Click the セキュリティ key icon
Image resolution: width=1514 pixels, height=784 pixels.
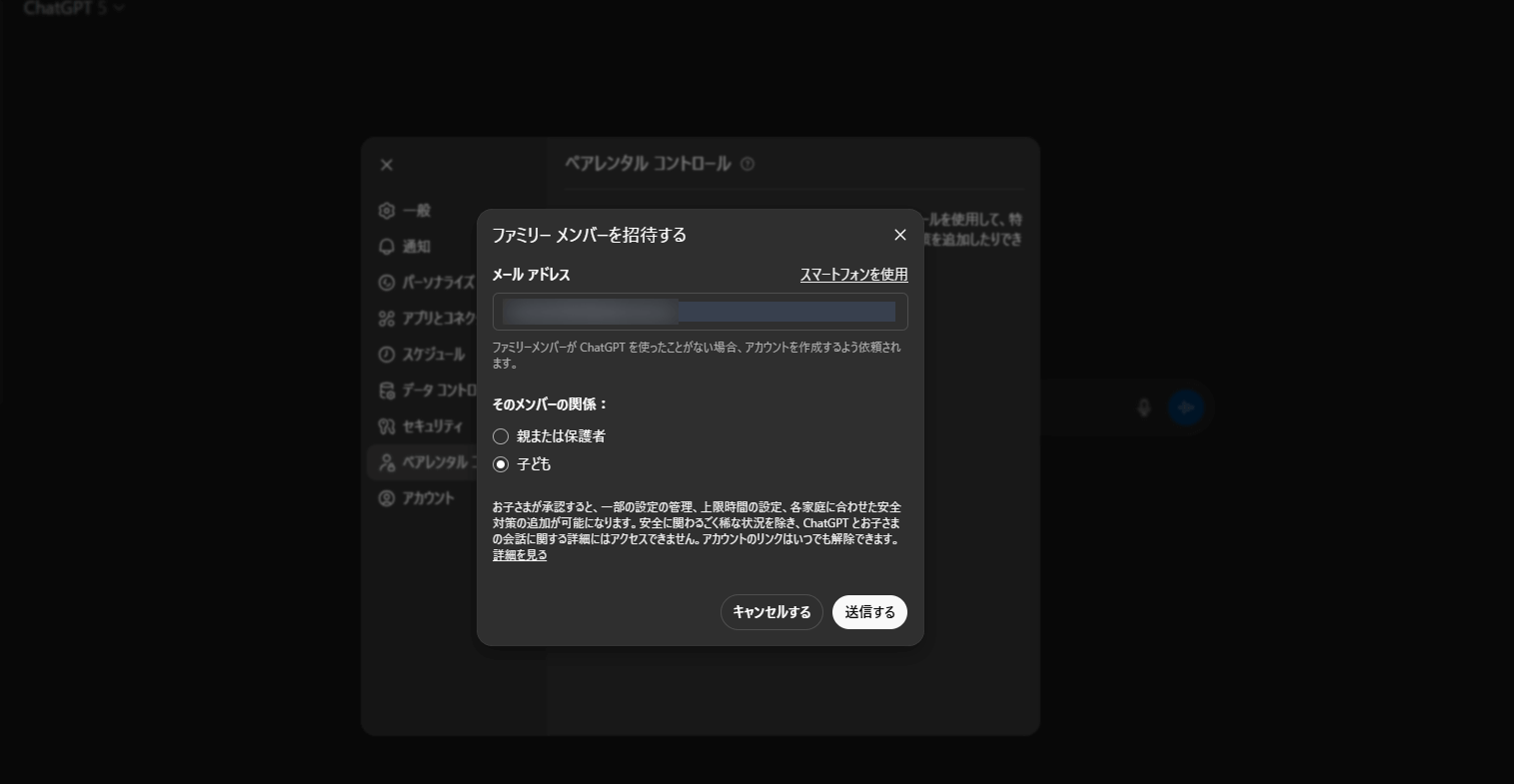coord(387,426)
